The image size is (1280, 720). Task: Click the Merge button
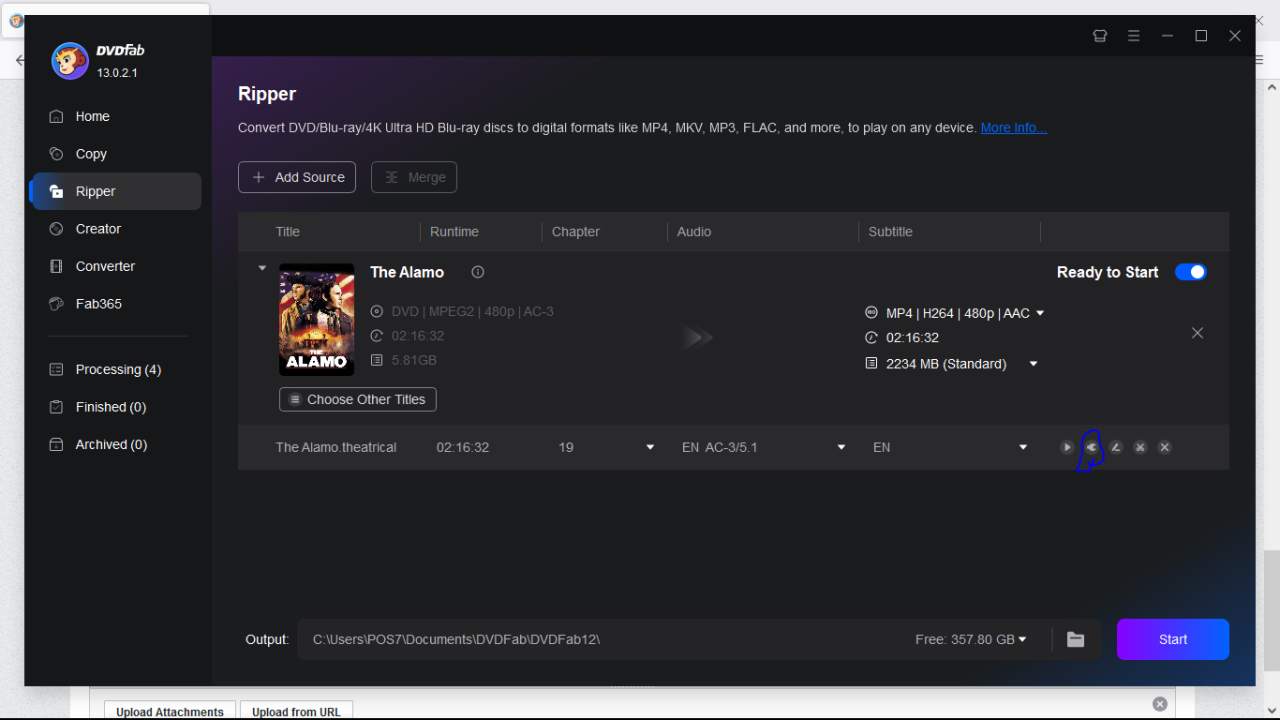[x=414, y=177]
